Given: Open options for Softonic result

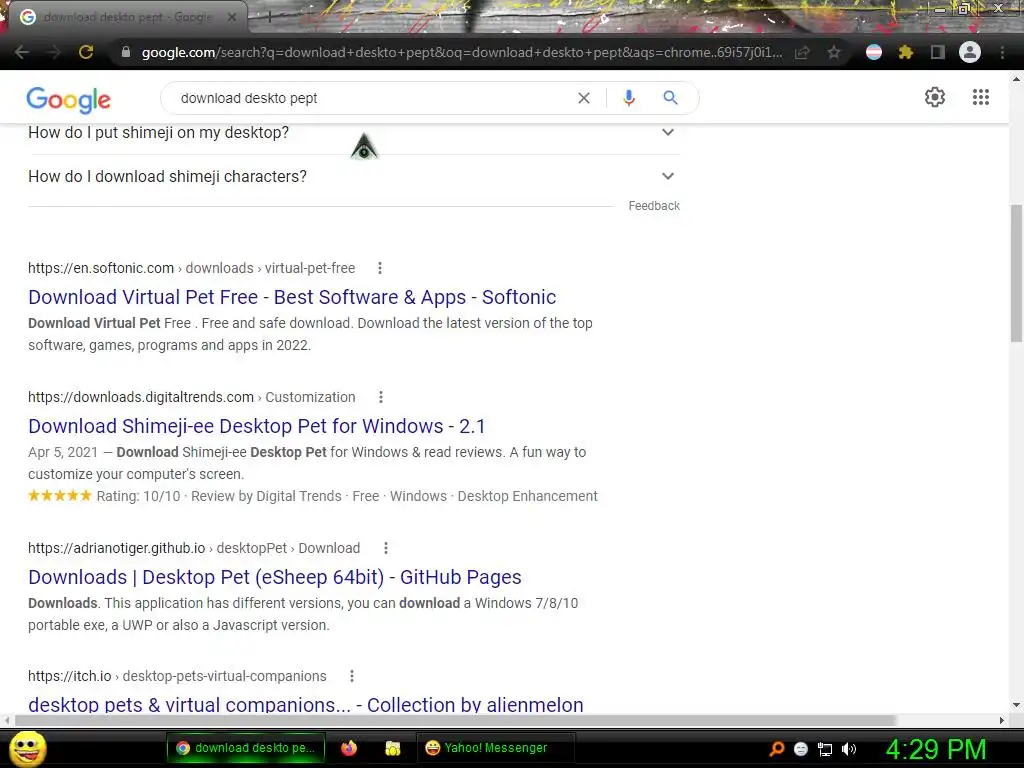Looking at the screenshot, I should point(379,268).
